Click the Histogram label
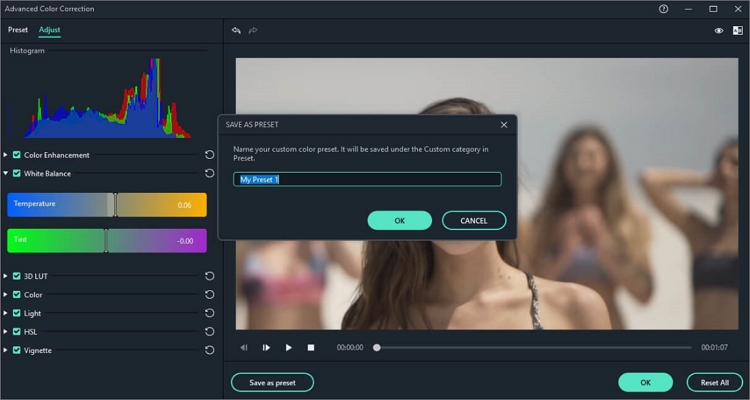The image size is (750, 400). (x=27, y=51)
